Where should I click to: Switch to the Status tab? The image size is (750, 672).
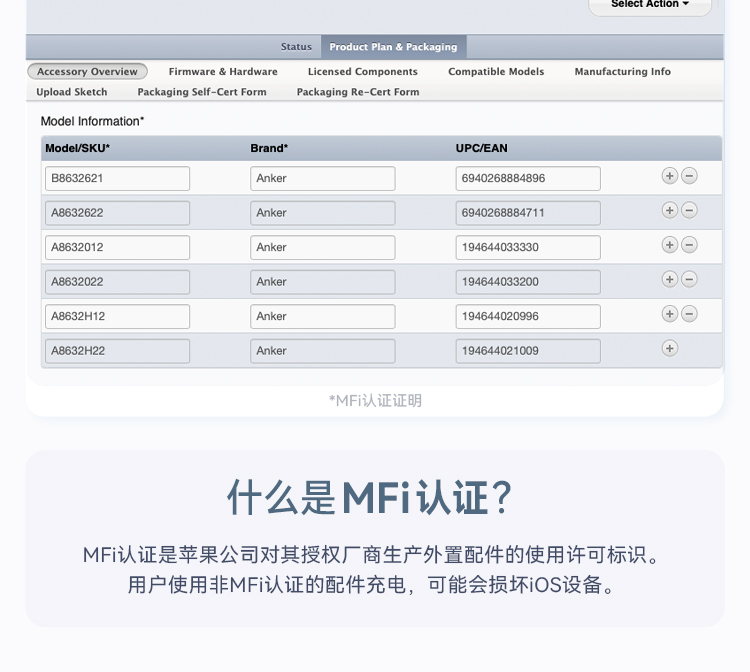[x=296, y=47]
